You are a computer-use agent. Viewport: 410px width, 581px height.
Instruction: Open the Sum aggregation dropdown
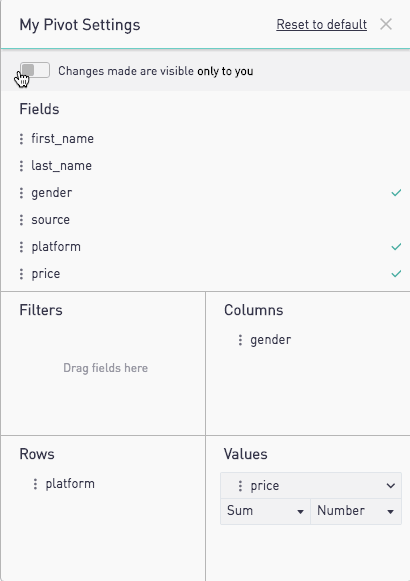point(265,511)
